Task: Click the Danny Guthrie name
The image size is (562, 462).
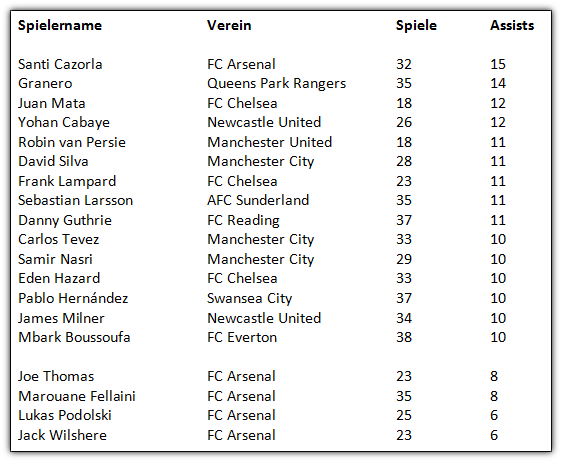Action: [x=65, y=220]
